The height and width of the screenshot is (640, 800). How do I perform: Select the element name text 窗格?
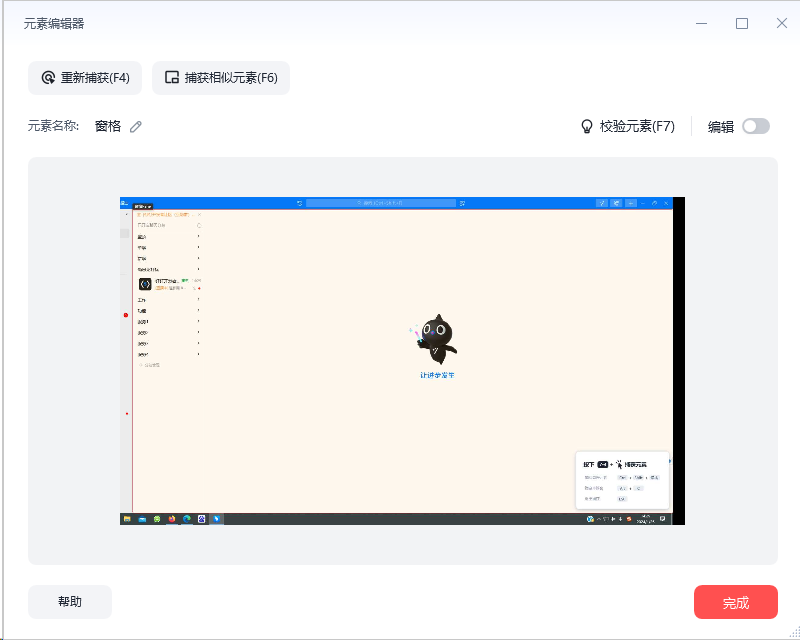tap(108, 127)
